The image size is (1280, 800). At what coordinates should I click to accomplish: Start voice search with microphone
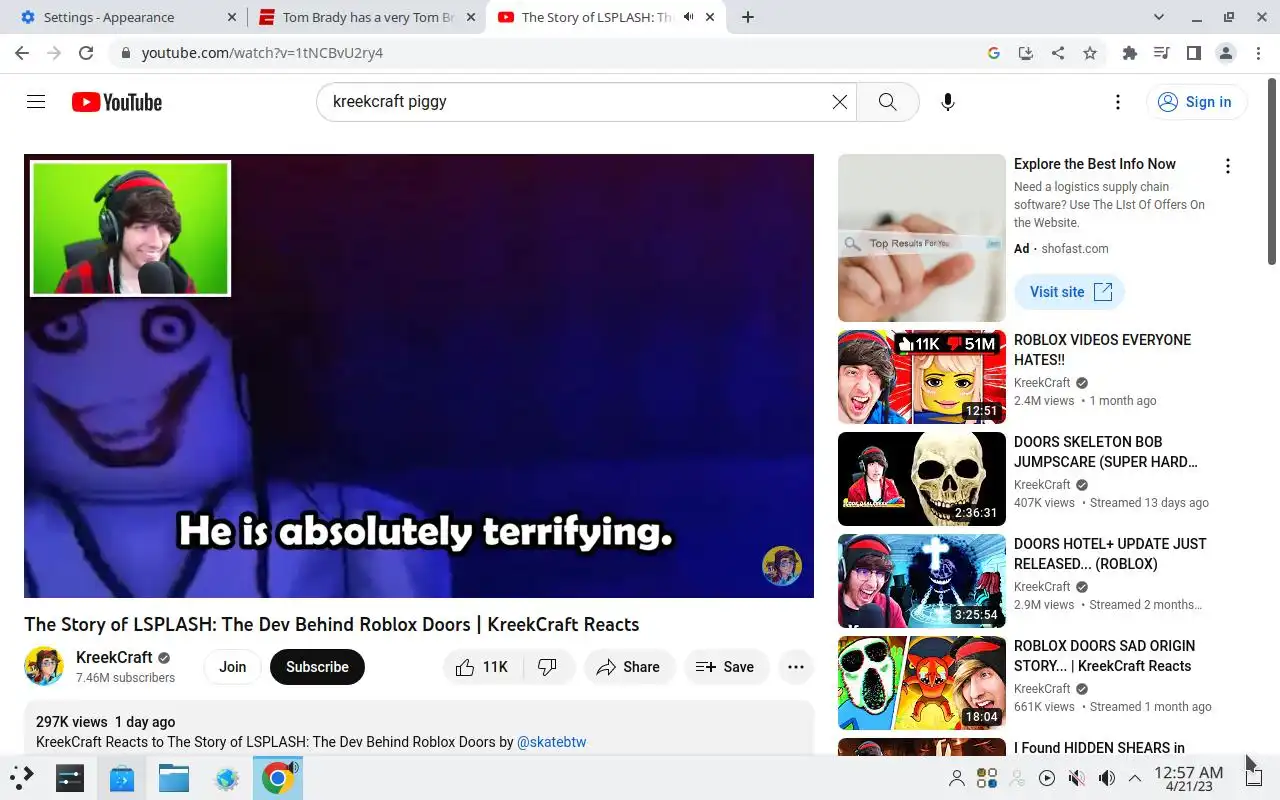[x=948, y=101]
